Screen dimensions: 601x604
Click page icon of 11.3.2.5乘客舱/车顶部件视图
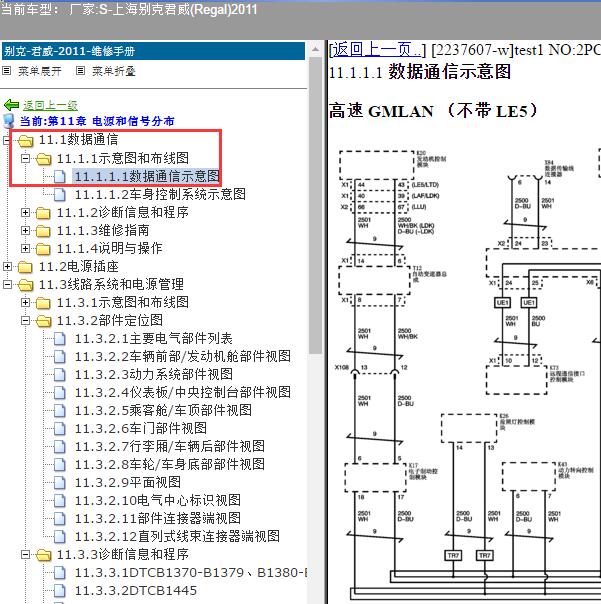pyautogui.click(x=60, y=410)
